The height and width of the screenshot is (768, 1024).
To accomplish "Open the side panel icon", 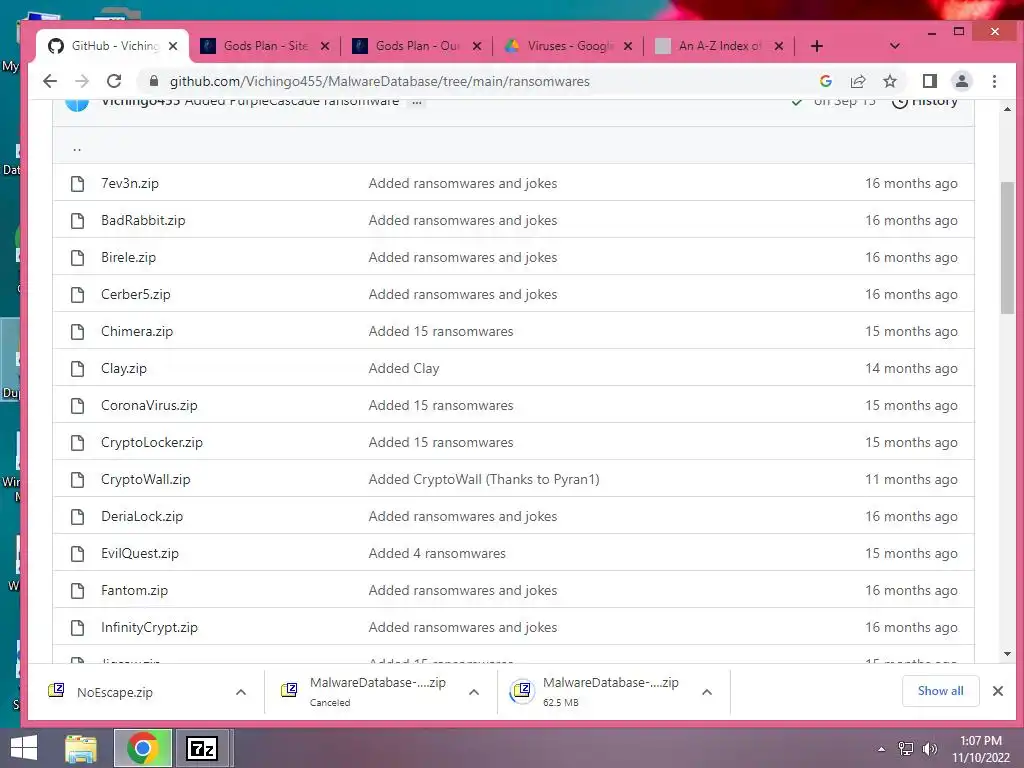I will coord(929,81).
